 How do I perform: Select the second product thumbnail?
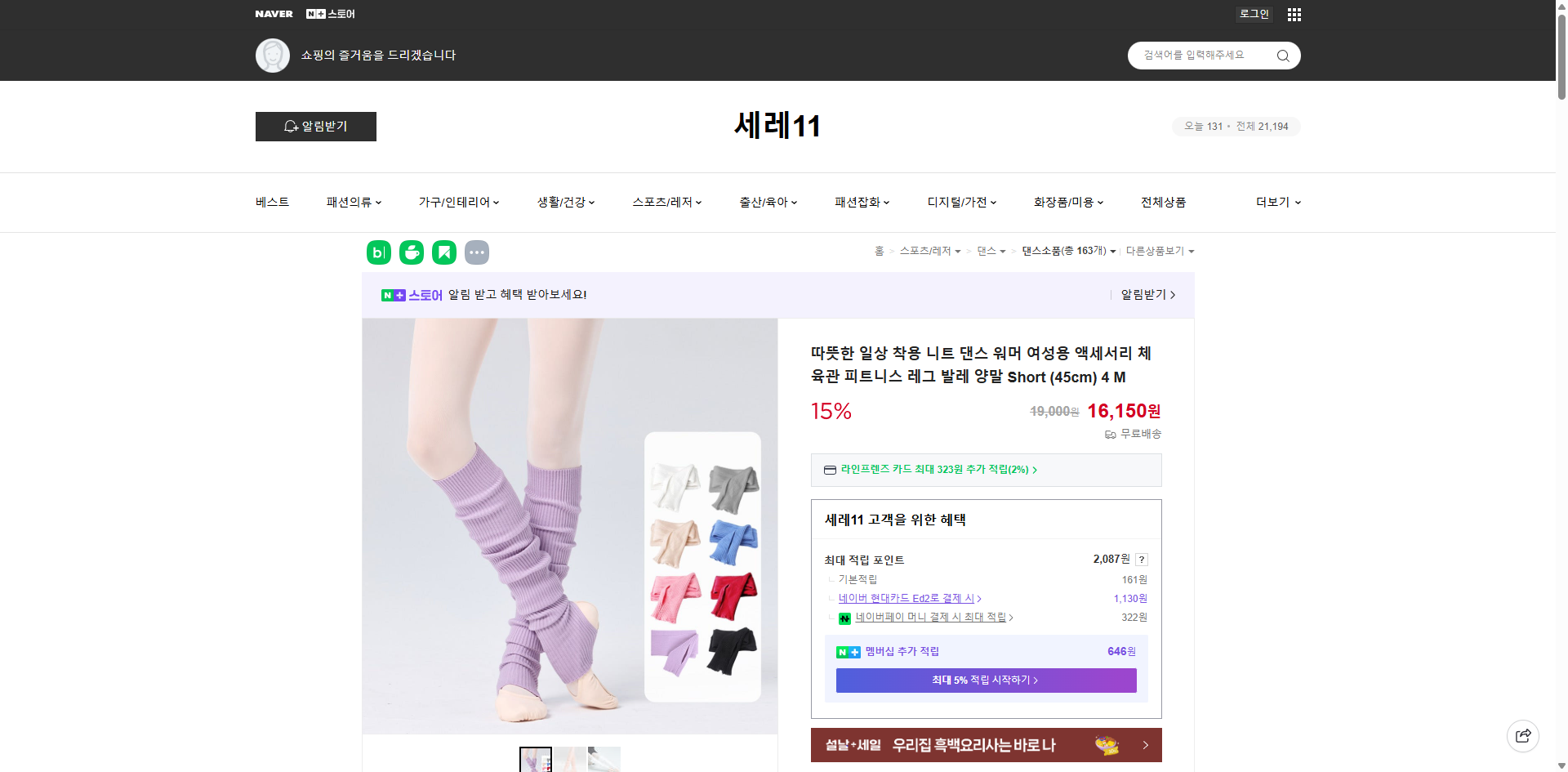pyautogui.click(x=570, y=760)
